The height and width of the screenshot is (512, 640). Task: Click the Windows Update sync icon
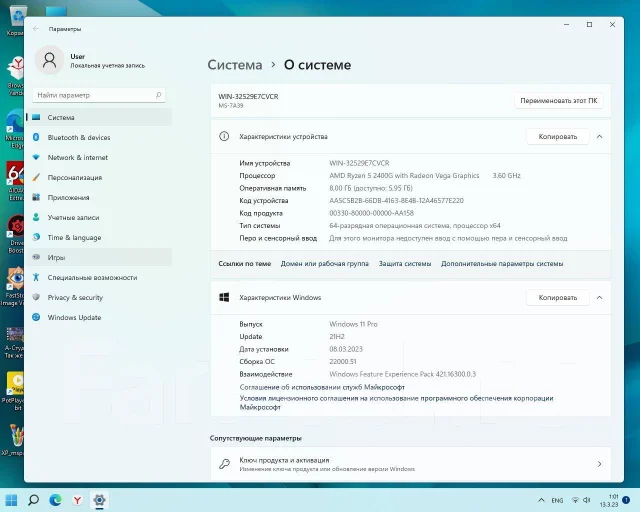tap(36, 317)
